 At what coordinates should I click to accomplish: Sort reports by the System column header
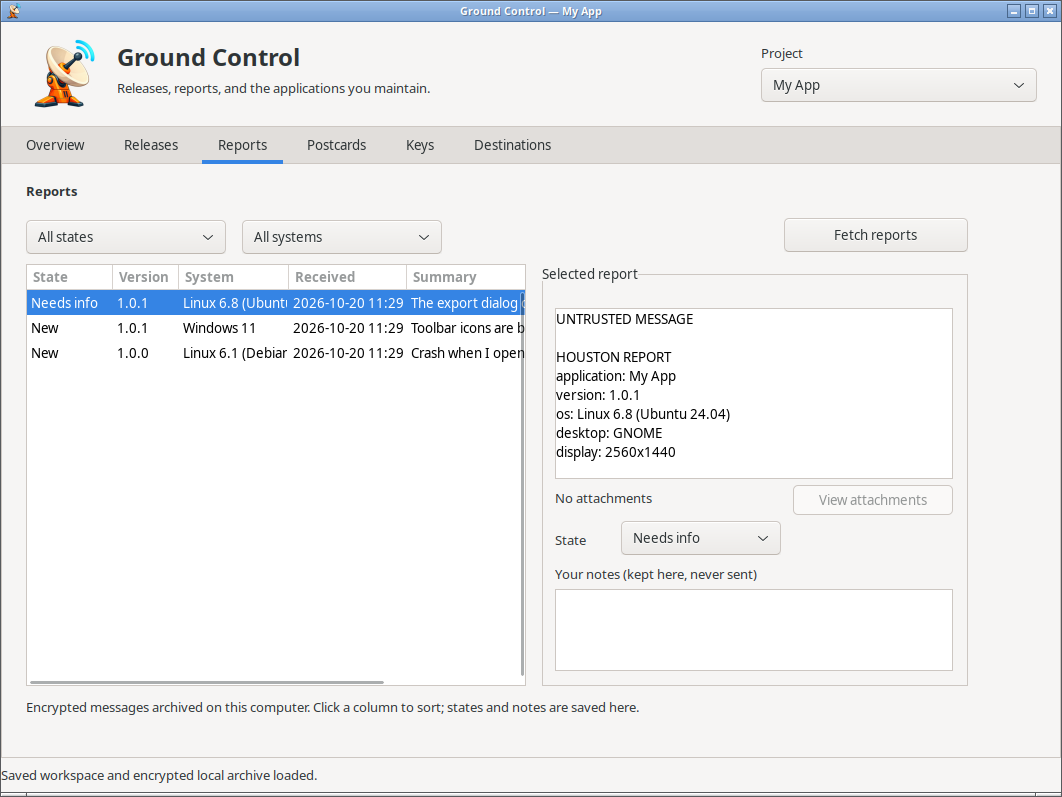[233, 277]
